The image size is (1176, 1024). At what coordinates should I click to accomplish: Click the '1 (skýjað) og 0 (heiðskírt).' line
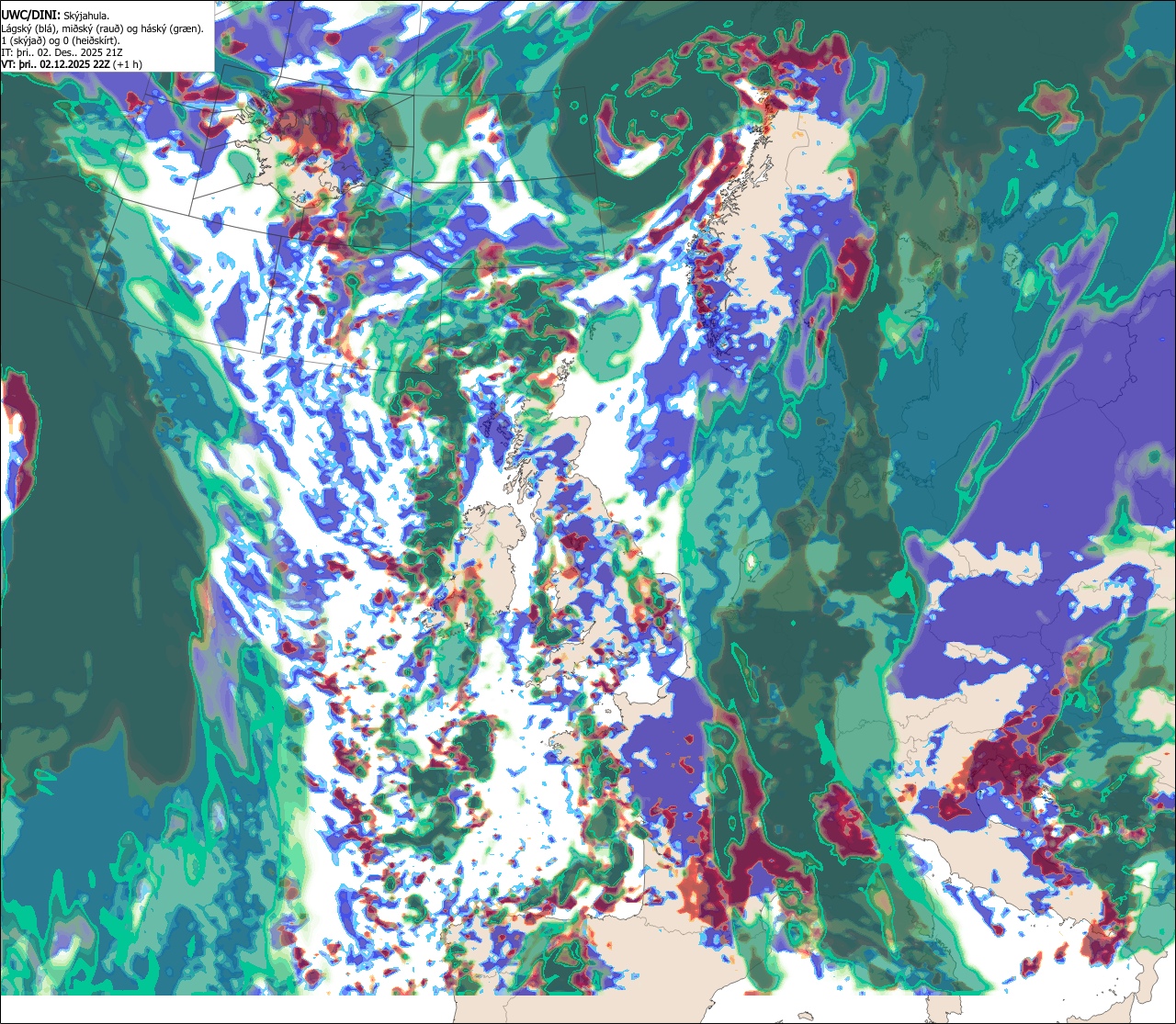[61, 40]
